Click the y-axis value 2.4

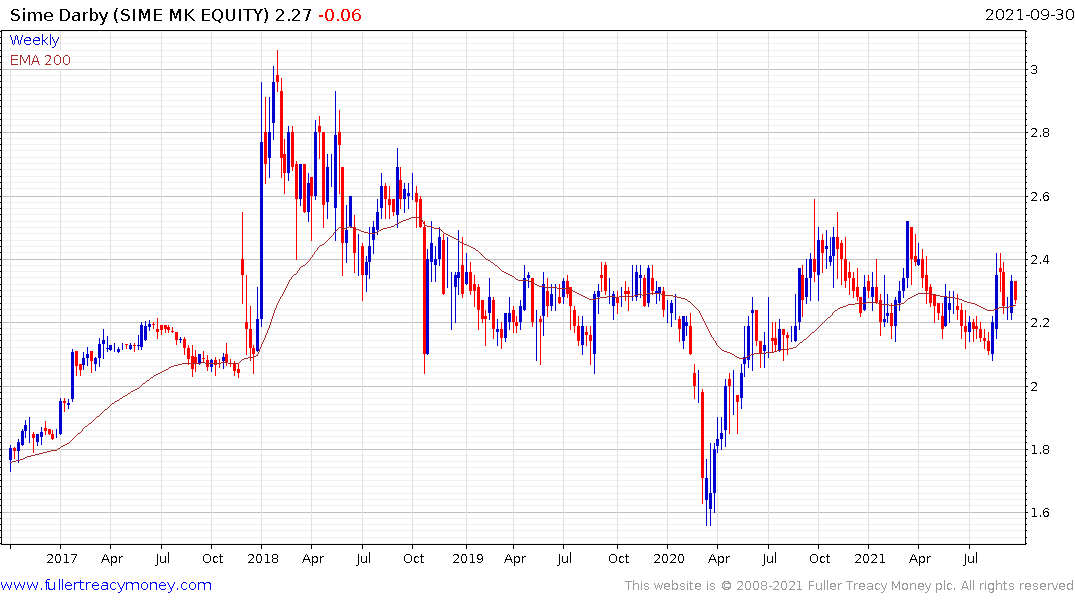[1040, 260]
